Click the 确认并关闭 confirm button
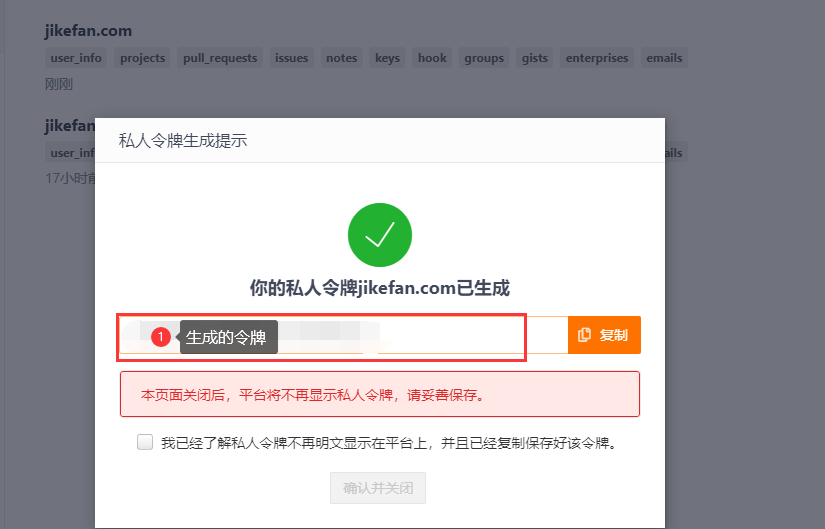 point(378,488)
